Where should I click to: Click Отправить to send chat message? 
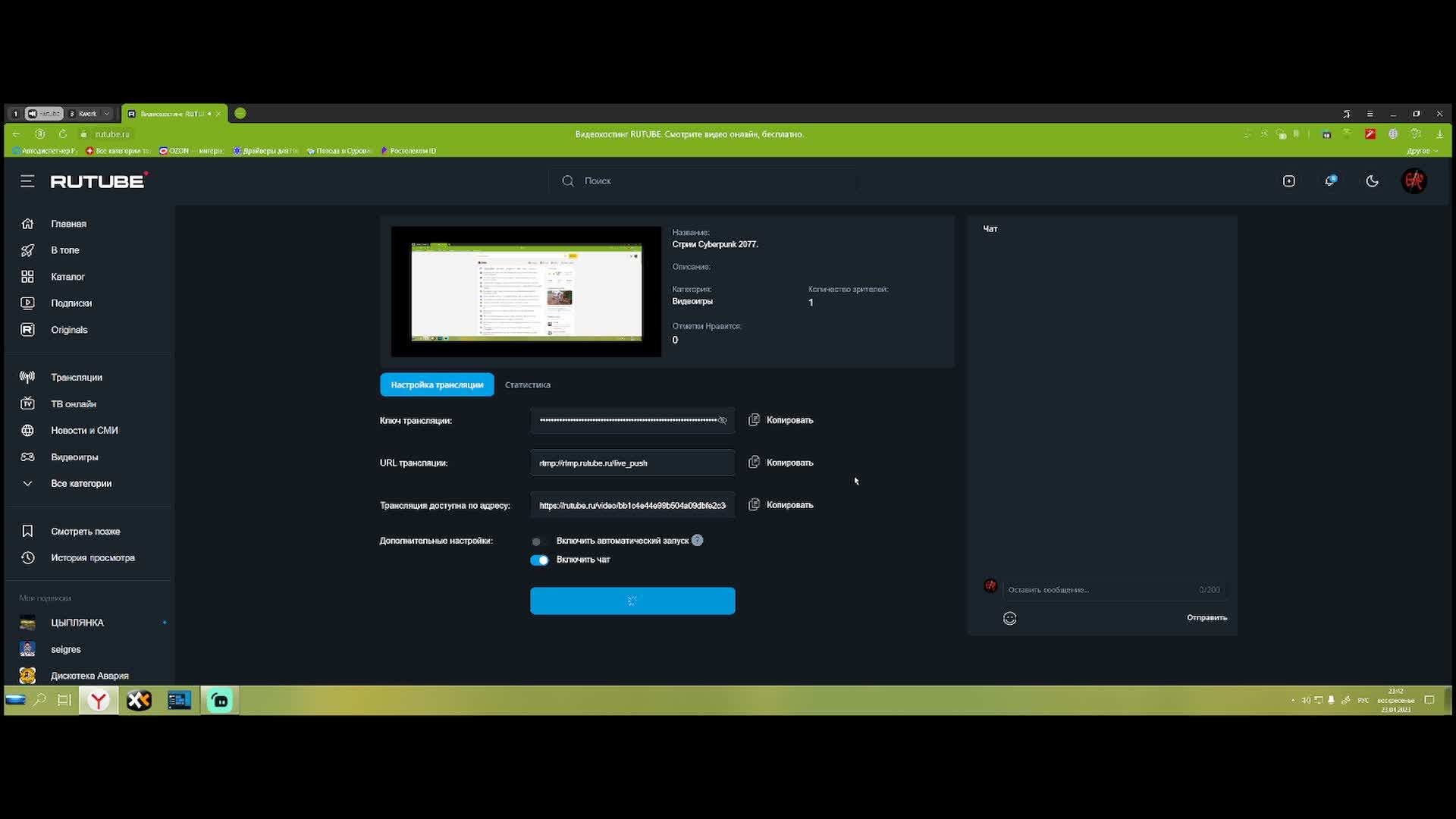coord(1207,617)
